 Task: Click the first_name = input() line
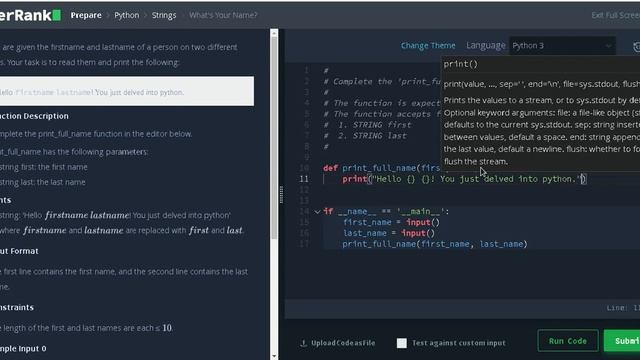(x=391, y=222)
